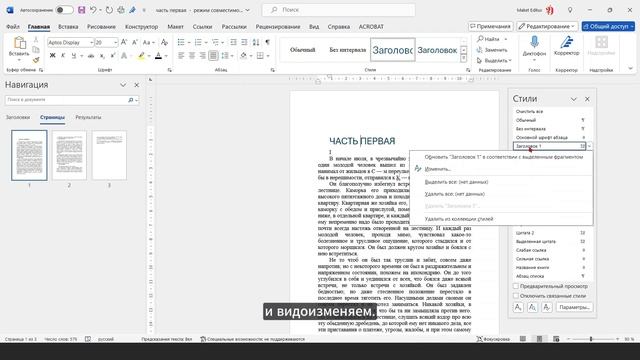
Task: Click the Format Painter brush icon
Action: 36,60
